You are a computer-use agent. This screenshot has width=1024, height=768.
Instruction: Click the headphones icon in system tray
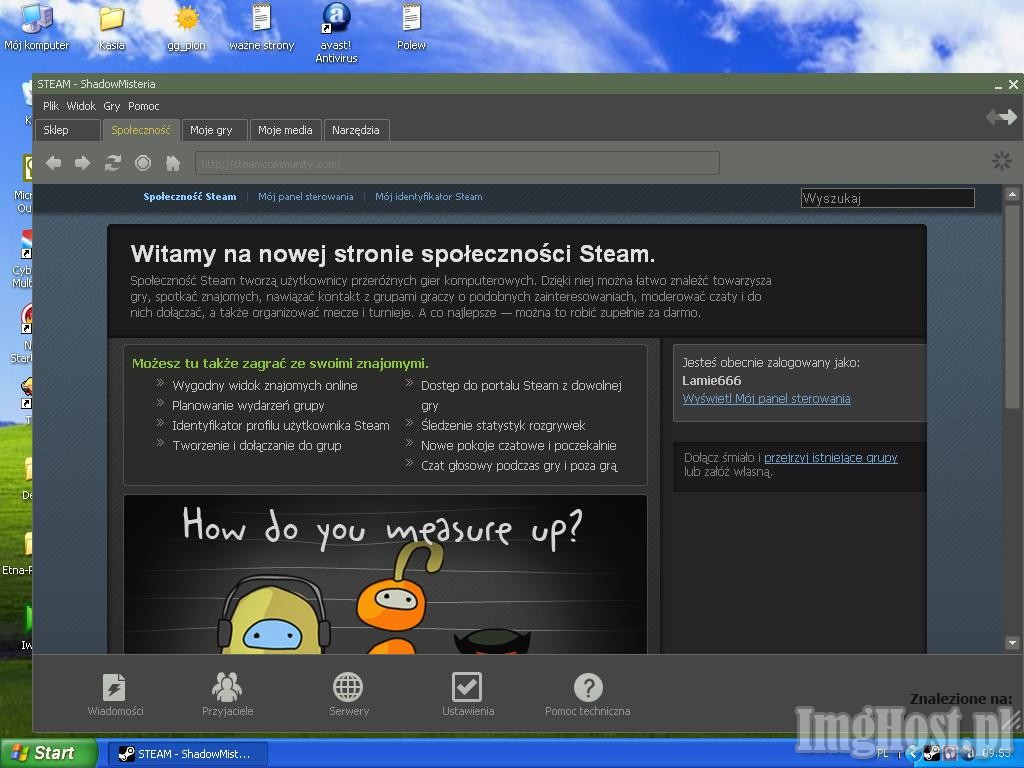[950, 754]
